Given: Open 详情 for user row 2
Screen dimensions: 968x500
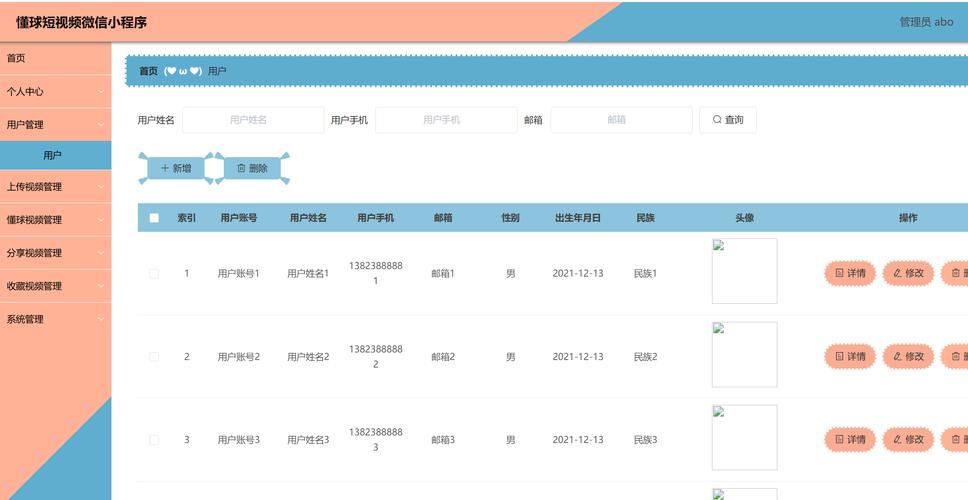Looking at the screenshot, I should coord(850,356).
